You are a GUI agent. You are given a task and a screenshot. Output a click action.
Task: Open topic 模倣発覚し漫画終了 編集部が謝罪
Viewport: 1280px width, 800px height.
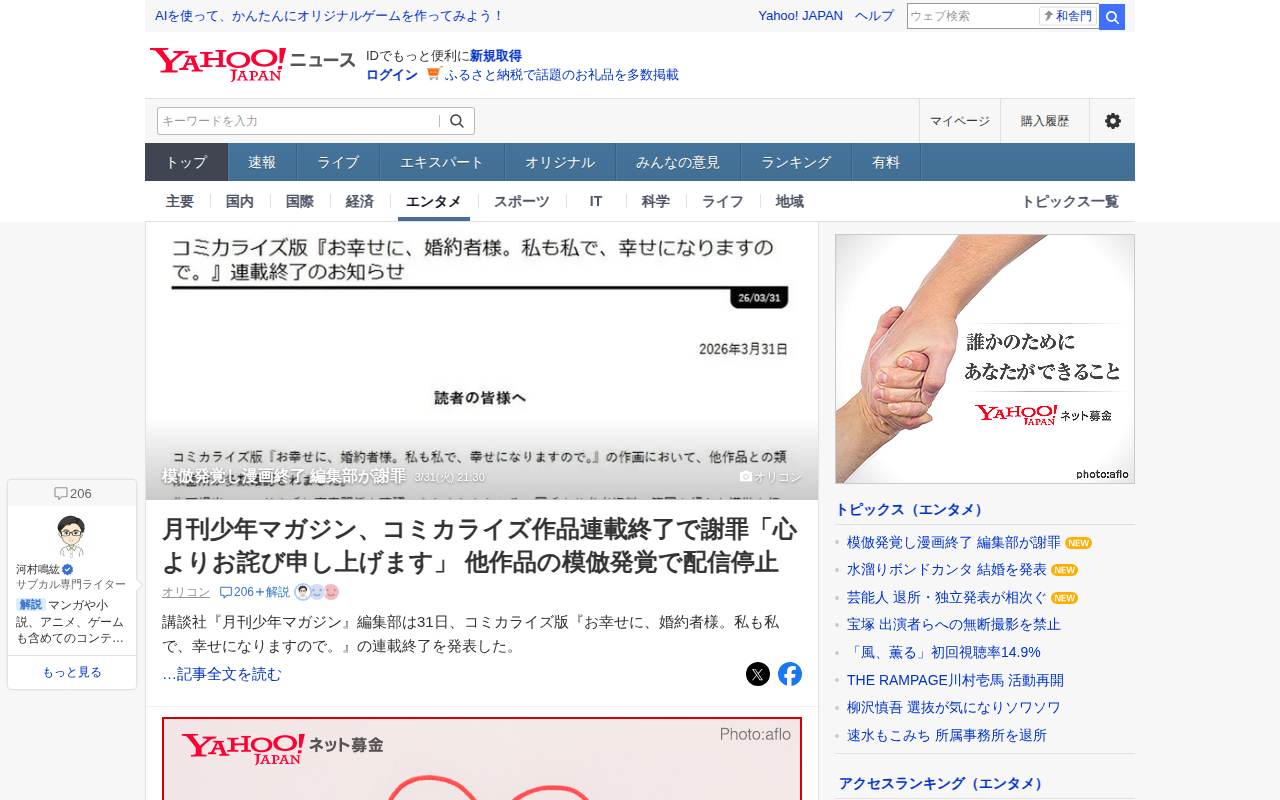click(x=954, y=542)
